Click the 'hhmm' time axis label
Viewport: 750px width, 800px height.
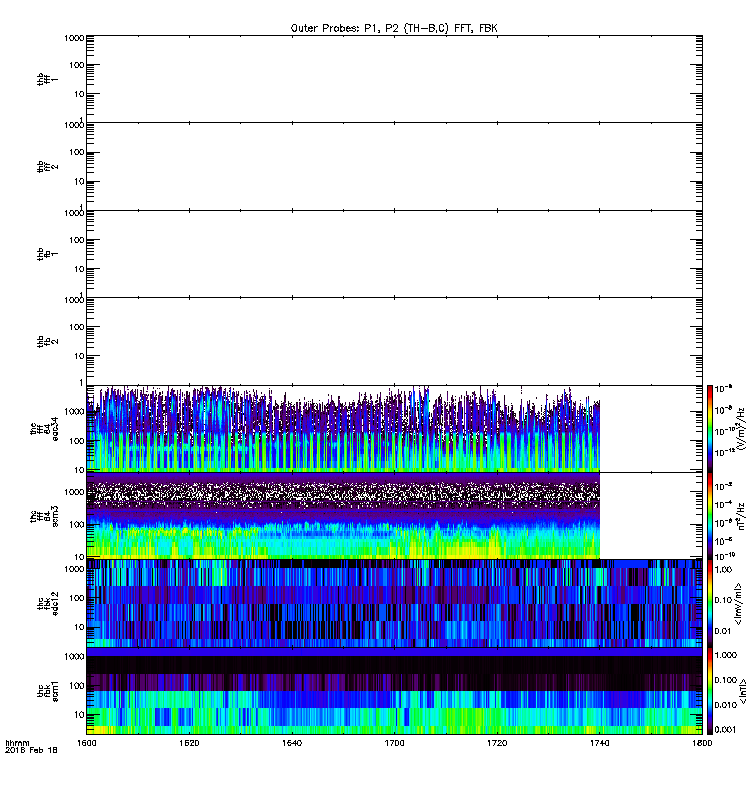[17, 743]
